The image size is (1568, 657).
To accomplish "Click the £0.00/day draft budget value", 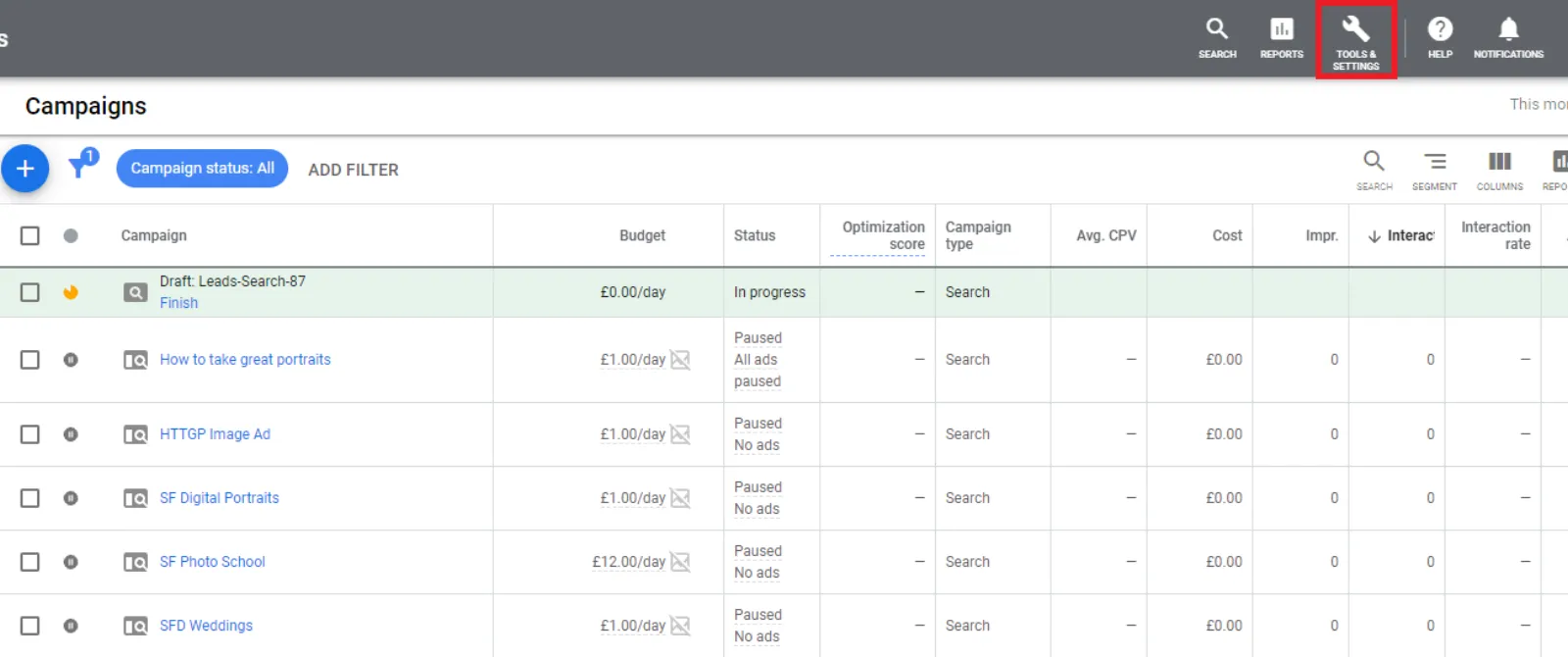I will click(x=633, y=292).
